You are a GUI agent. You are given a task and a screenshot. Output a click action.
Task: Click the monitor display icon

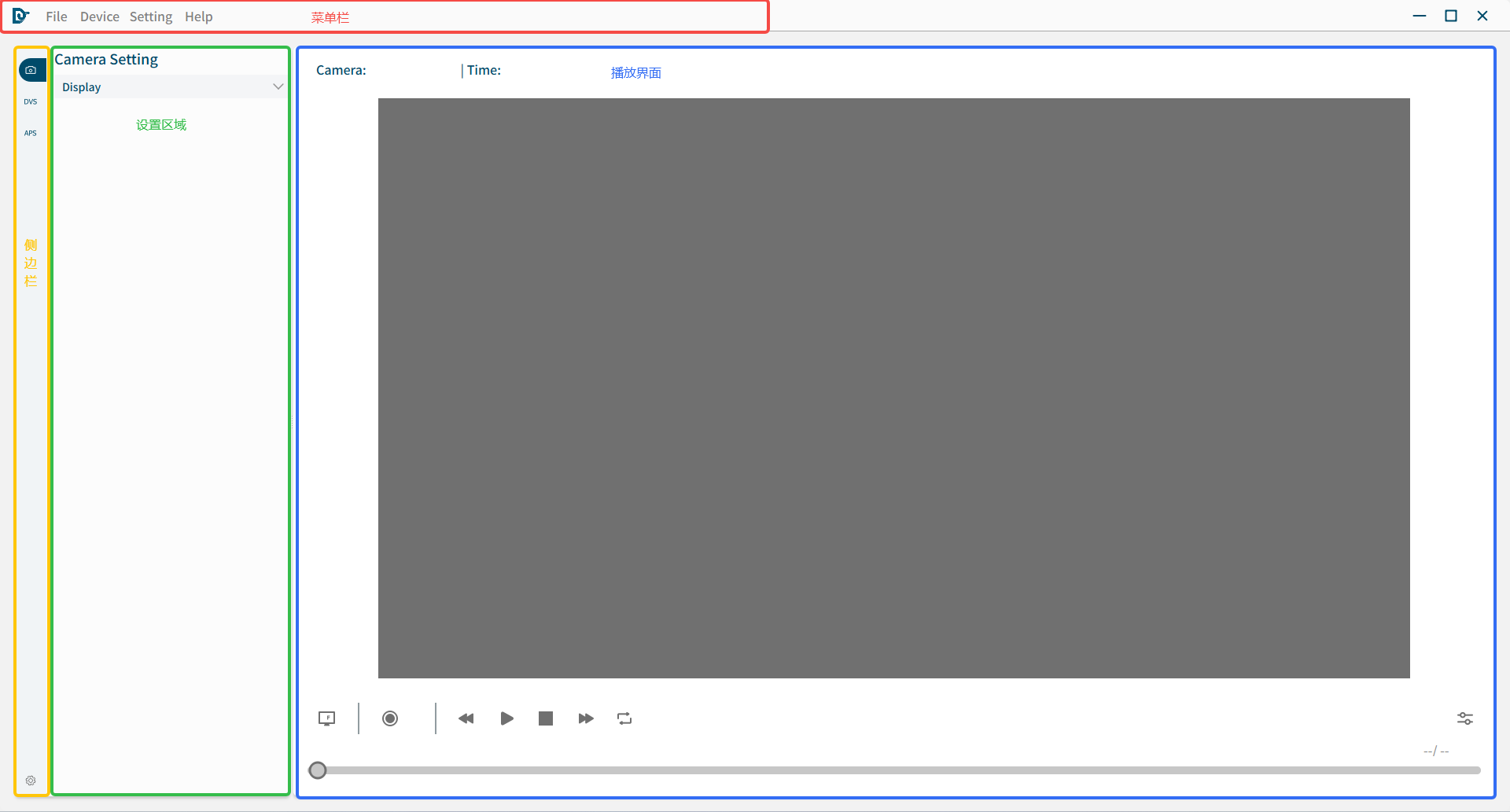326,718
